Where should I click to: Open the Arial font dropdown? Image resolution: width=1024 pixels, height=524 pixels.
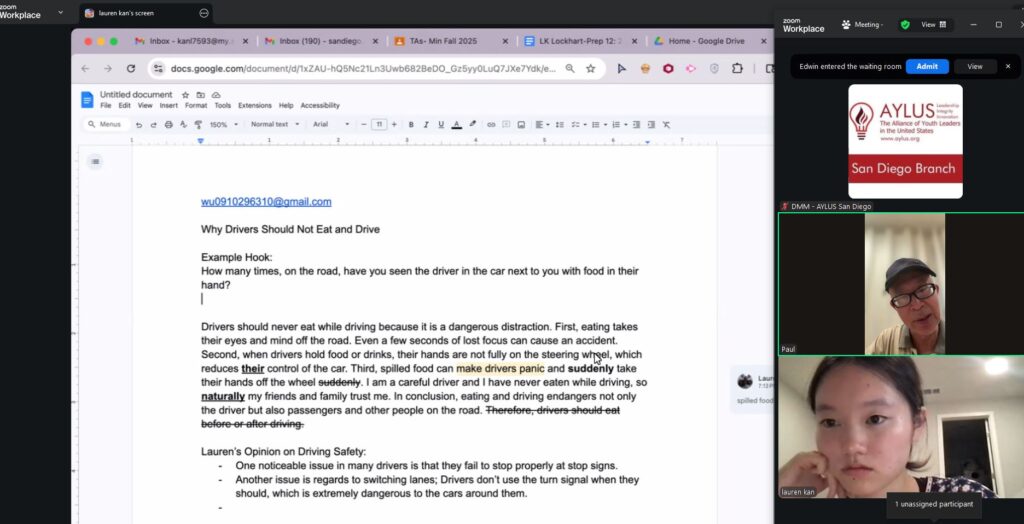click(x=332, y=124)
